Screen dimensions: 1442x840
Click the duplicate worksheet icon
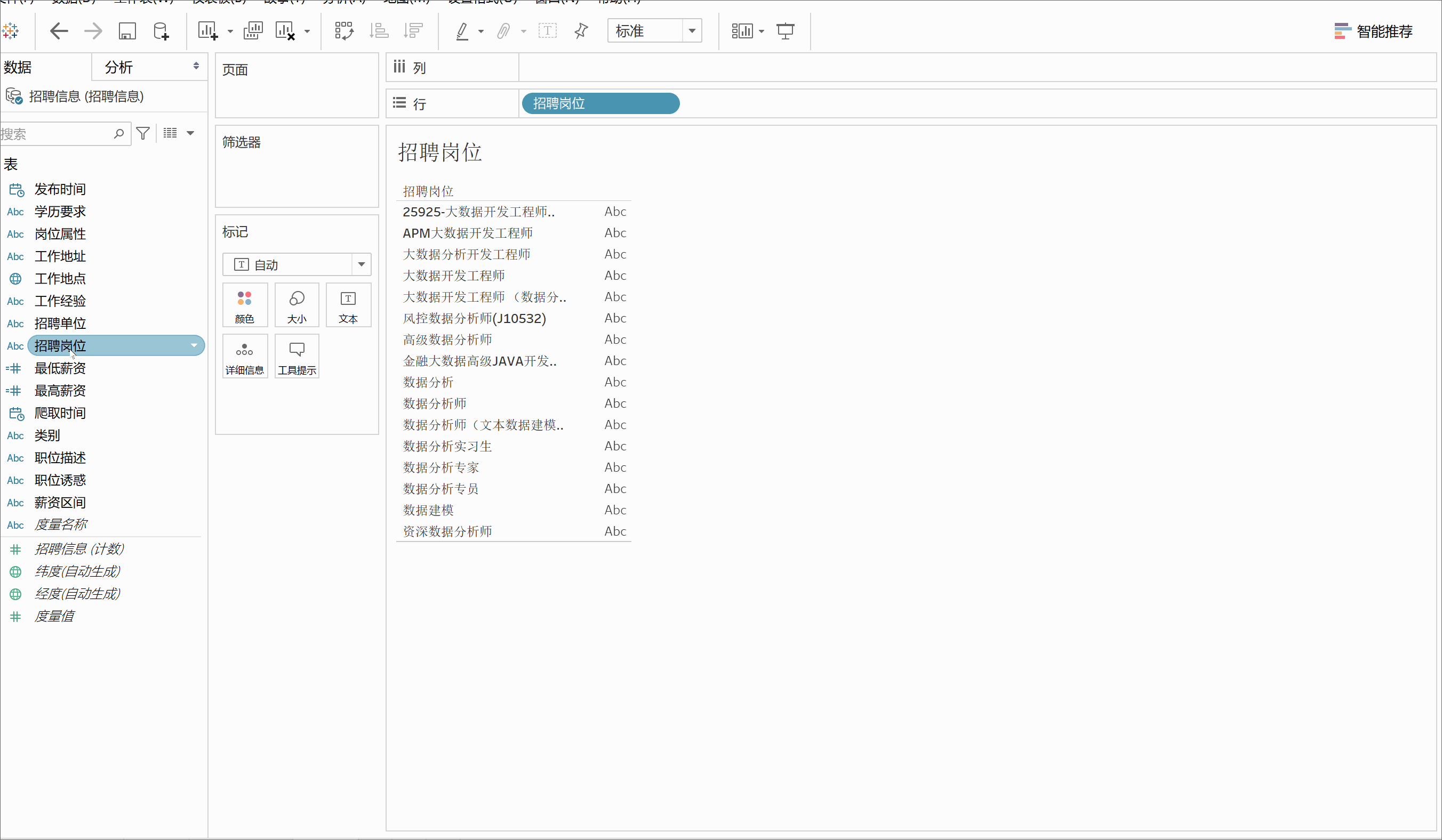(253, 31)
